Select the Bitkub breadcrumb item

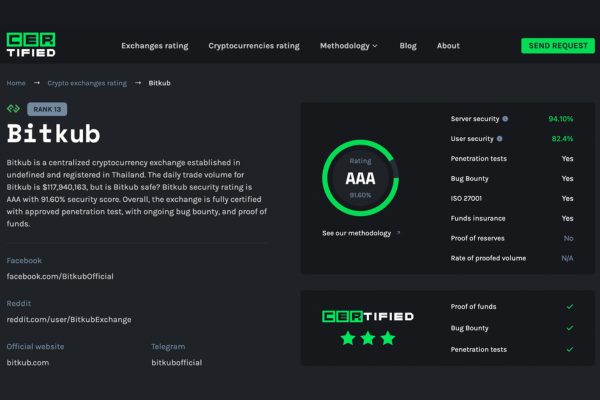click(x=160, y=83)
